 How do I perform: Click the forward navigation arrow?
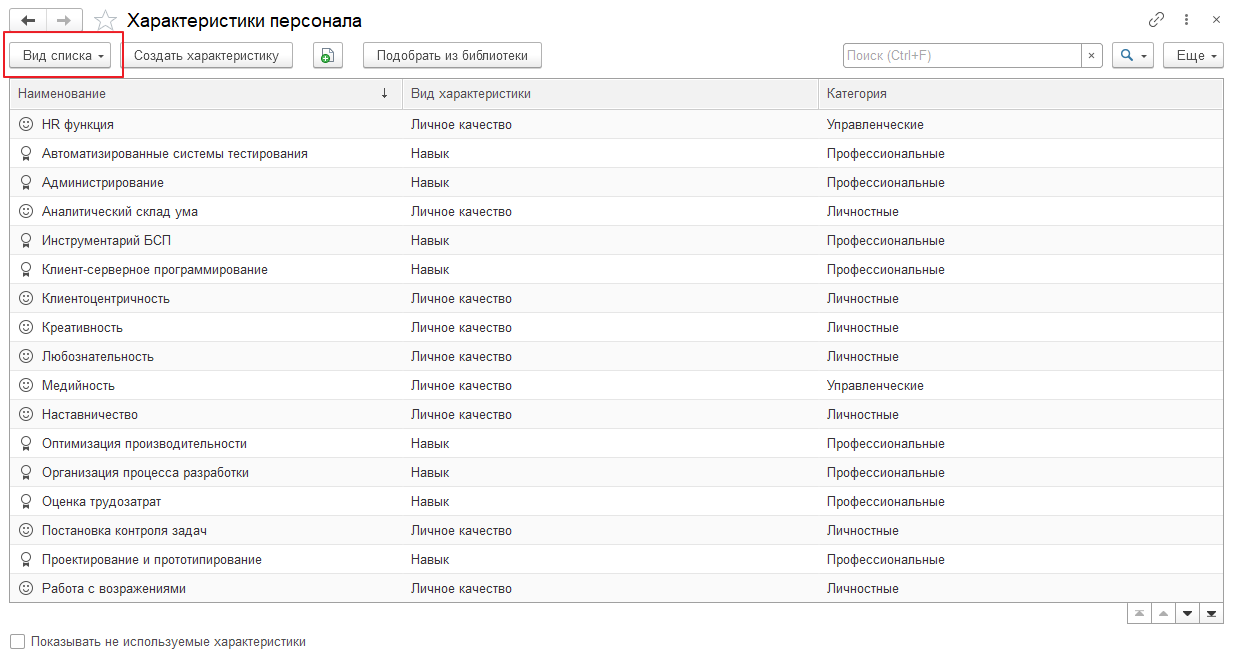tap(62, 21)
